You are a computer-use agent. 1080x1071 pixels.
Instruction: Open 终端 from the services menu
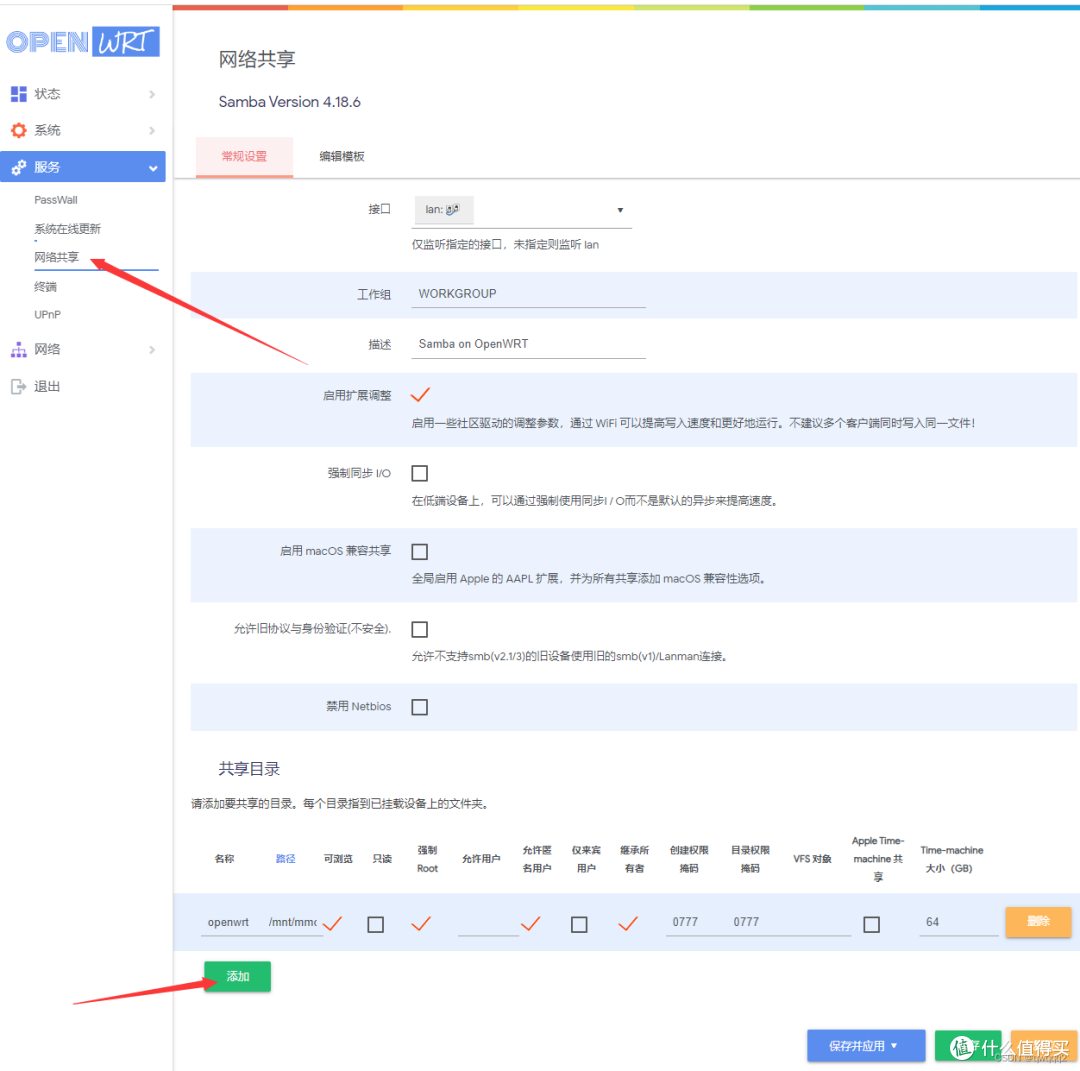(46, 286)
